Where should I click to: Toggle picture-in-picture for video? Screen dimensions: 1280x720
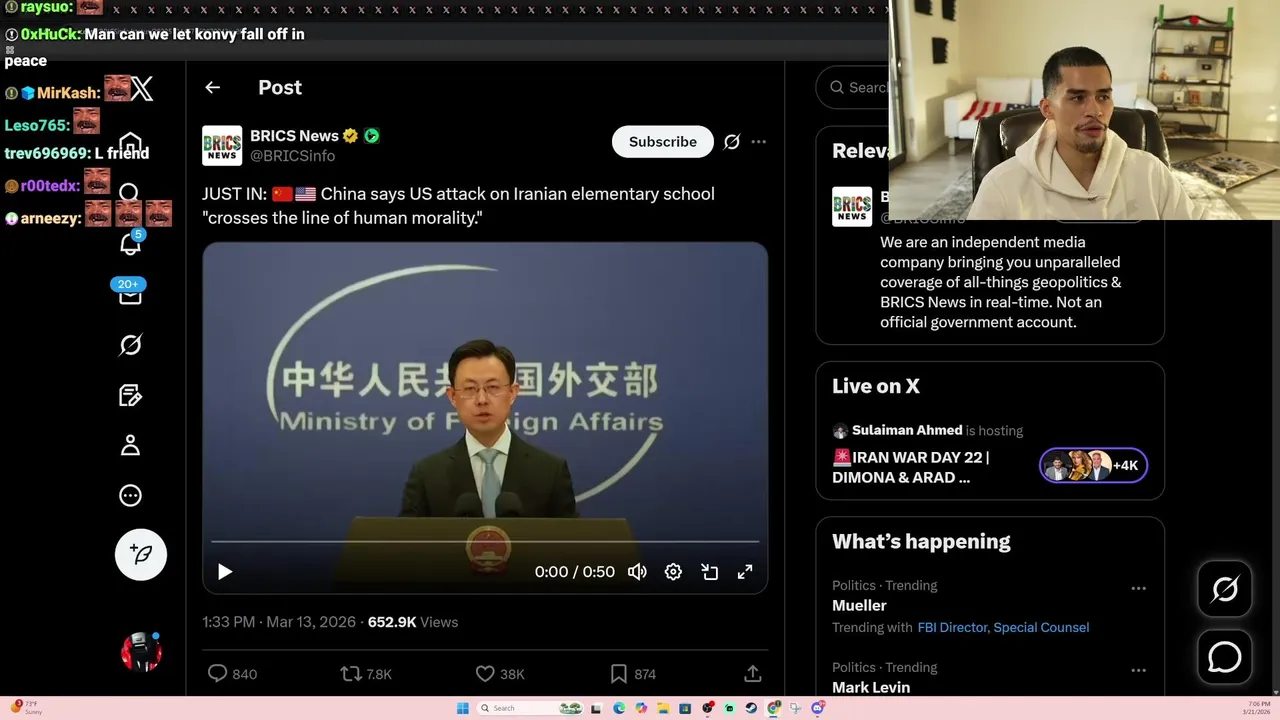709,572
